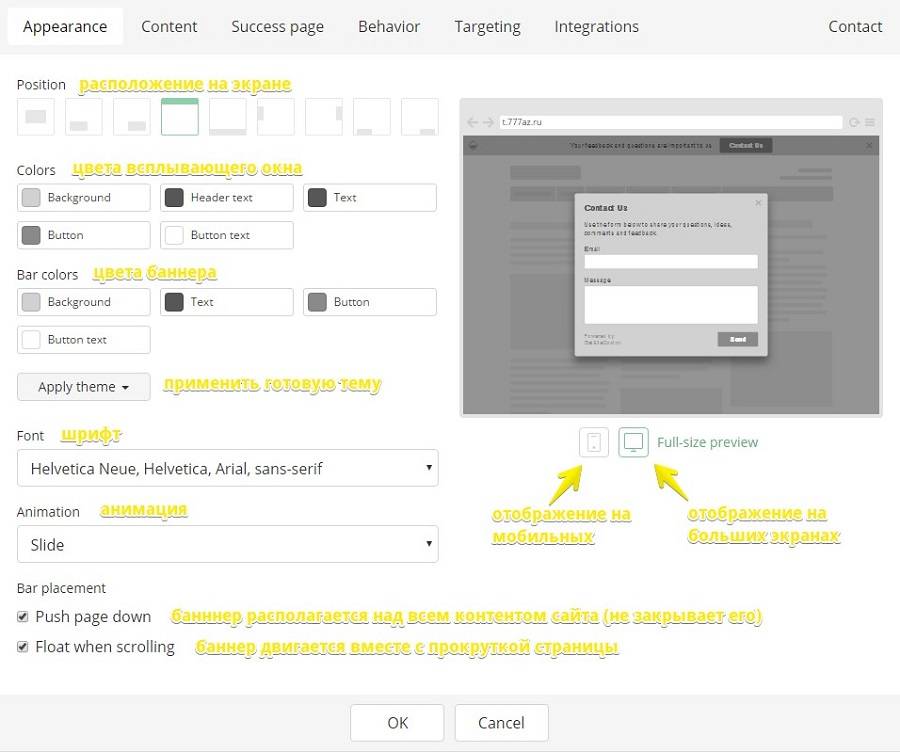900x752 pixels.
Task: Click the Email field in preview popup
Action: tap(671, 262)
